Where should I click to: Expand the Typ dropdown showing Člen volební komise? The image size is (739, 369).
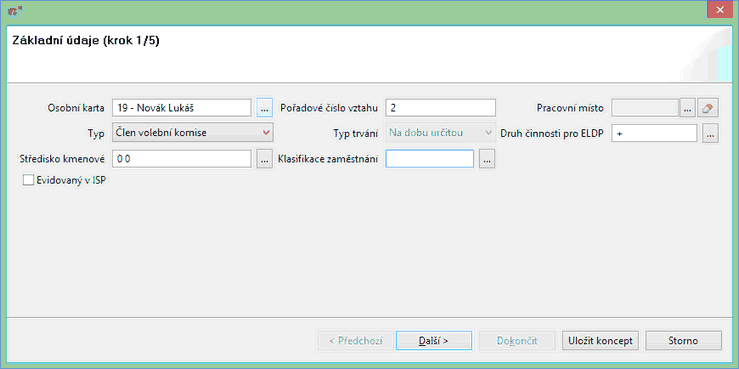193,133
